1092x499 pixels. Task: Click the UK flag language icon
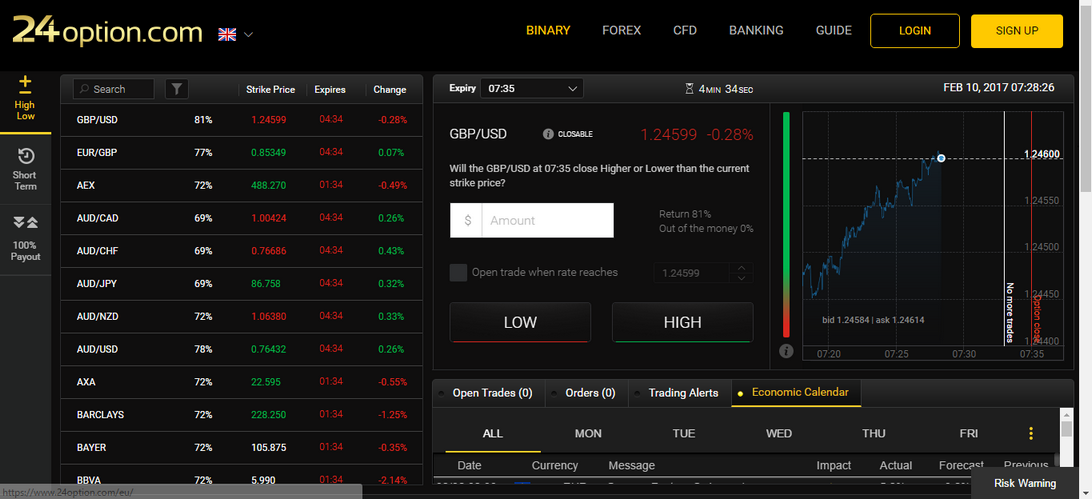pos(227,34)
